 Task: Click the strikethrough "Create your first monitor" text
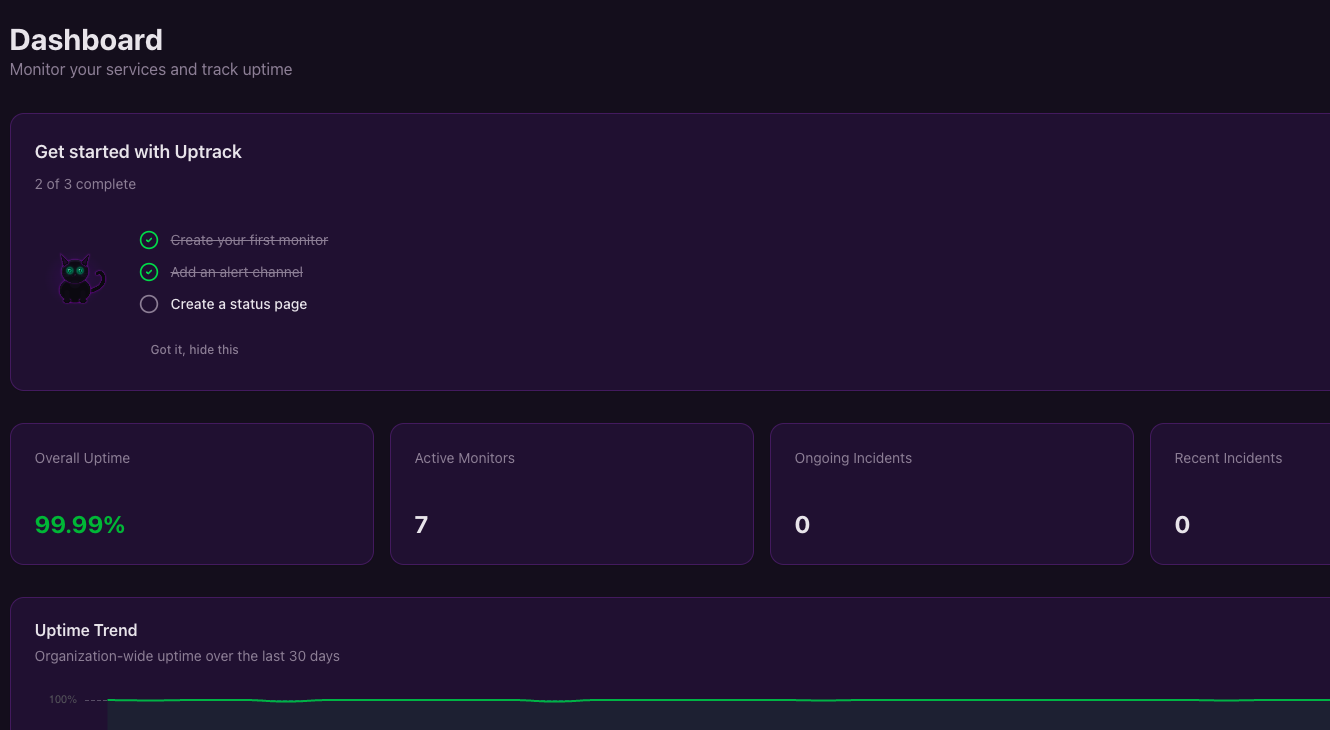(x=249, y=240)
